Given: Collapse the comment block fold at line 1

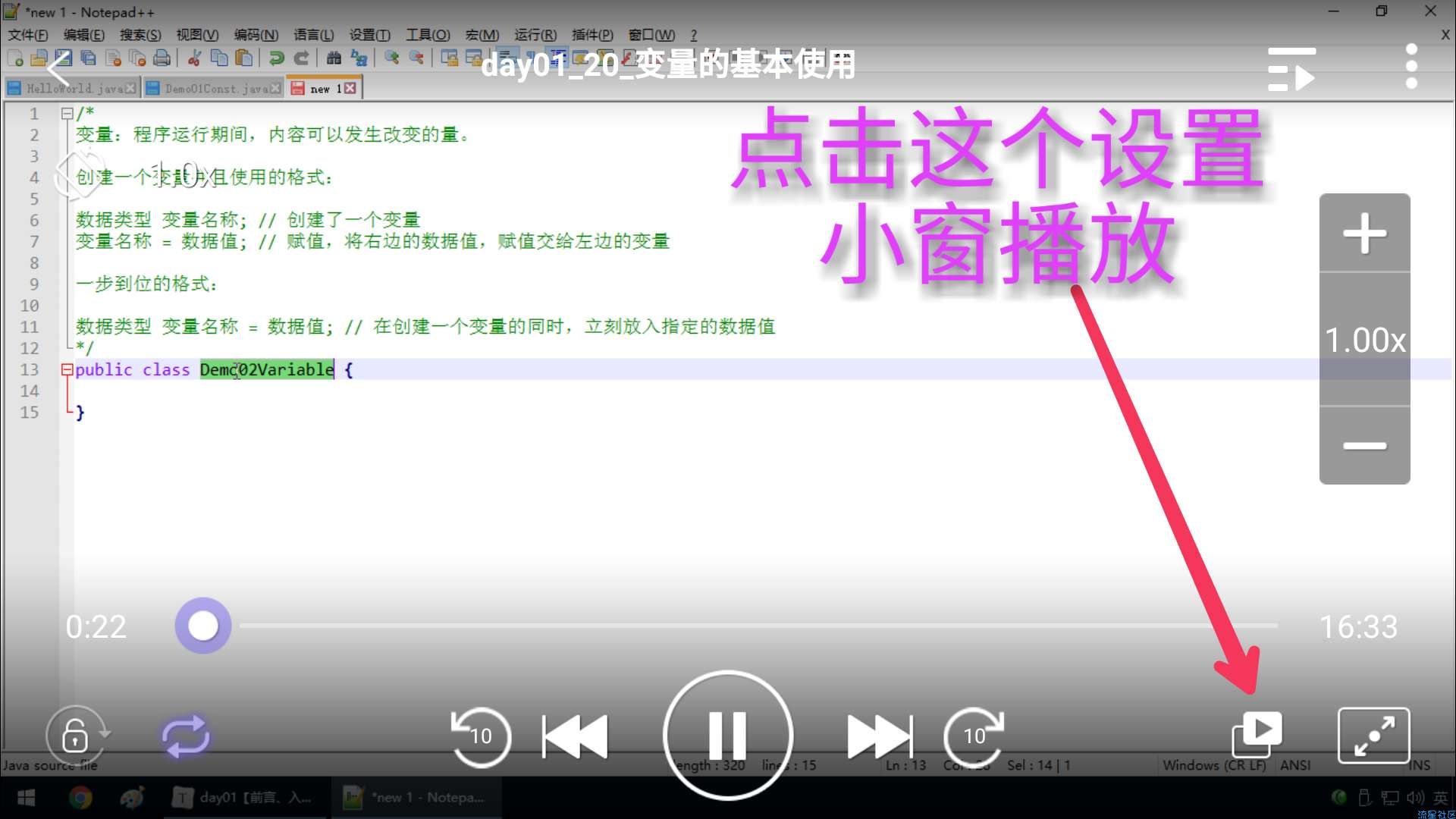Looking at the screenshot, I should (x=67, y=114).
